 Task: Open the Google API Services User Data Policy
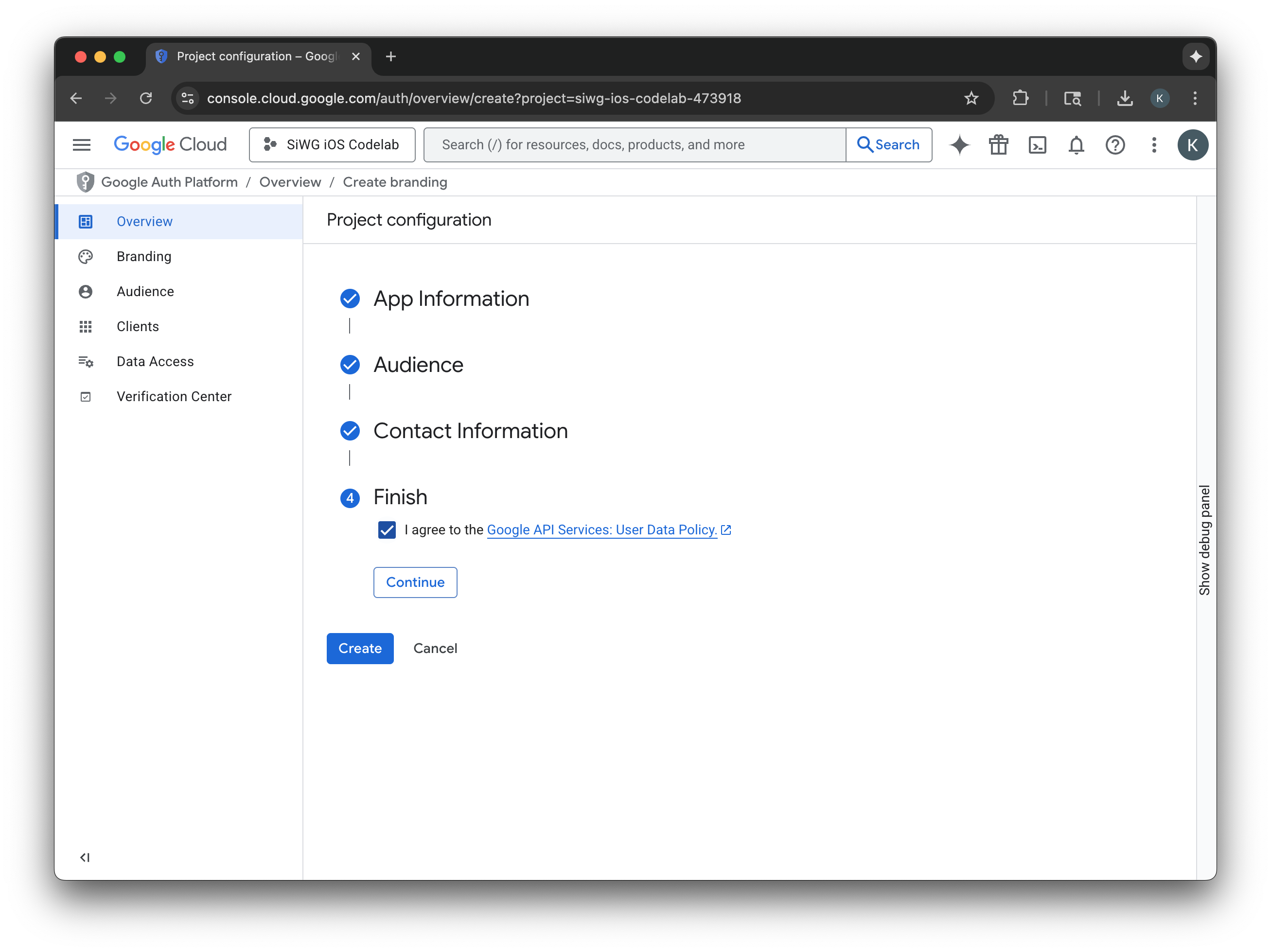[x=601, y=529]
